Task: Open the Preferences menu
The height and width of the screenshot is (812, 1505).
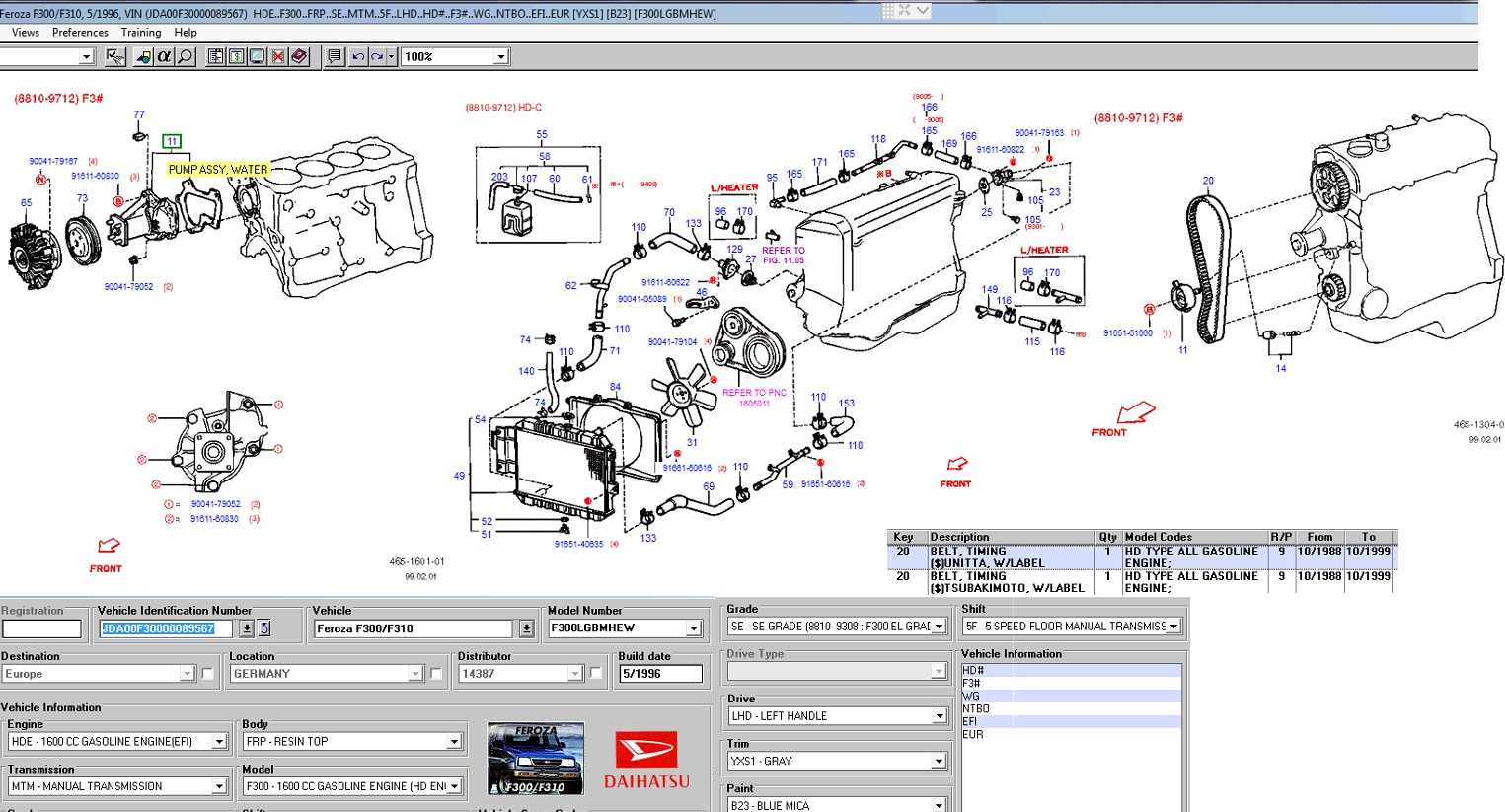Action: pyautogui.click(x=80, y=33)
